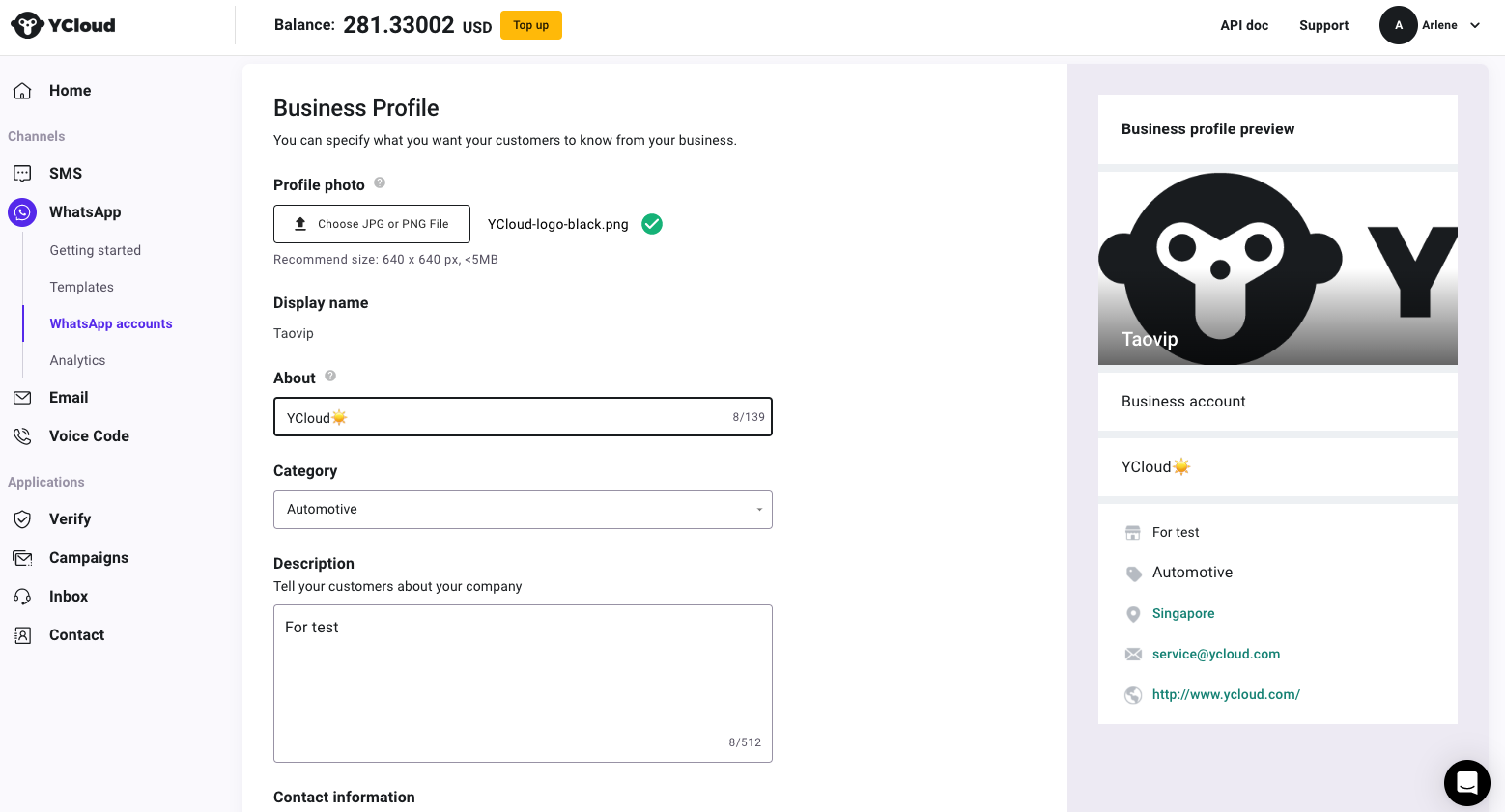Click the Voice Code phone icon

pyautogui.click(x=22, y=436)
